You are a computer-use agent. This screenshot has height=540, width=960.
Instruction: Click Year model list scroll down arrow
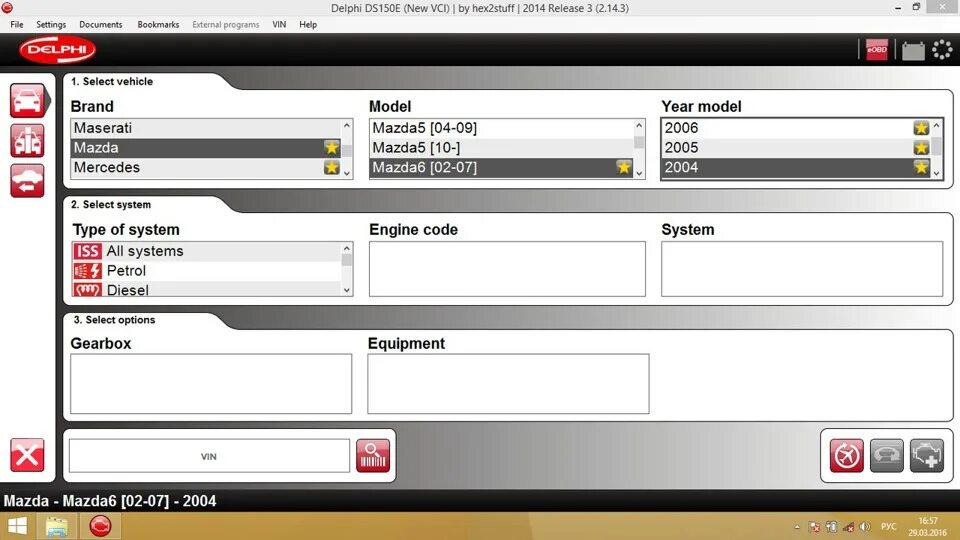pos(936,173)
